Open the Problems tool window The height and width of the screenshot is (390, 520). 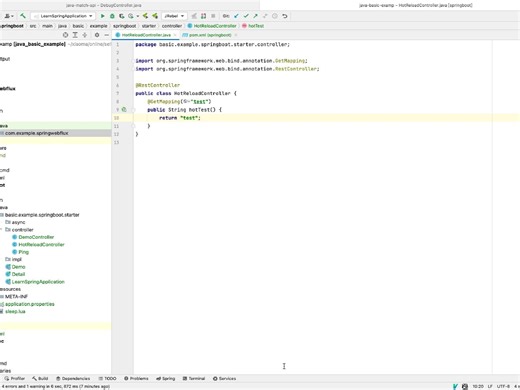pos(136,378)
